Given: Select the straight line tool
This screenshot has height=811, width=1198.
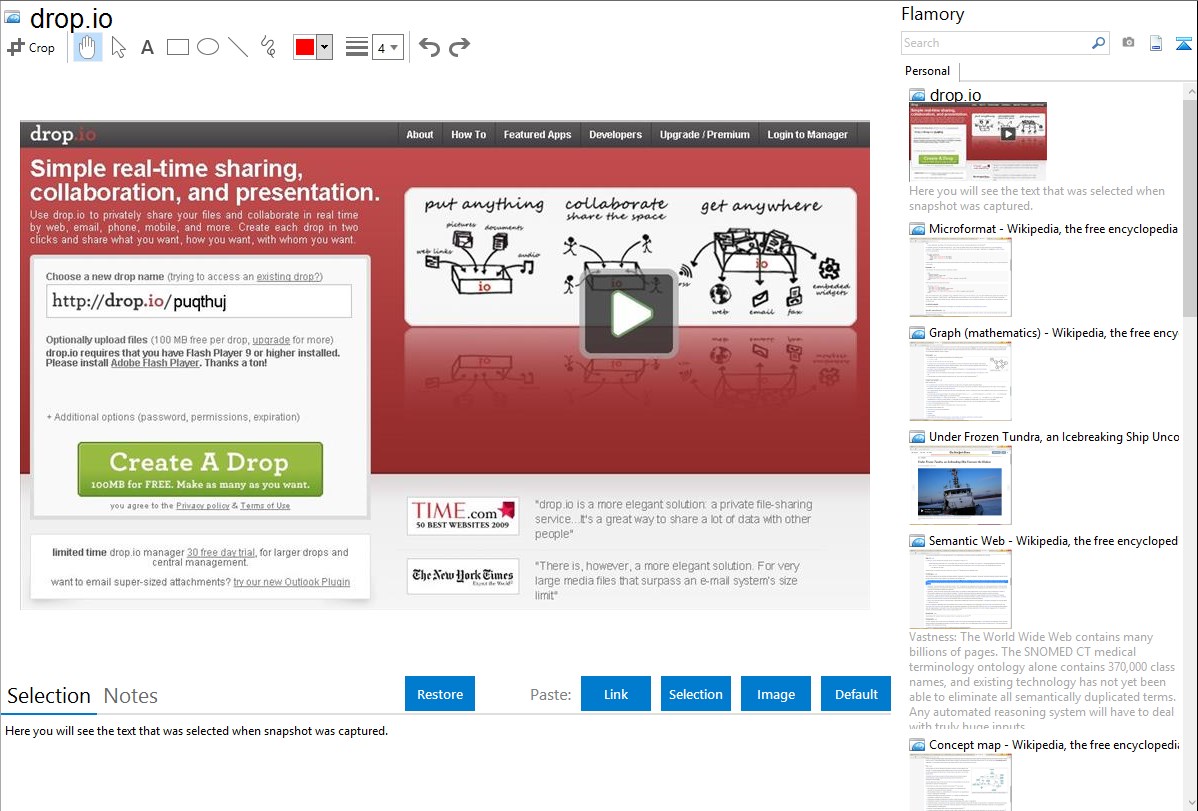Looking at the screenshot, I should 238,47.
